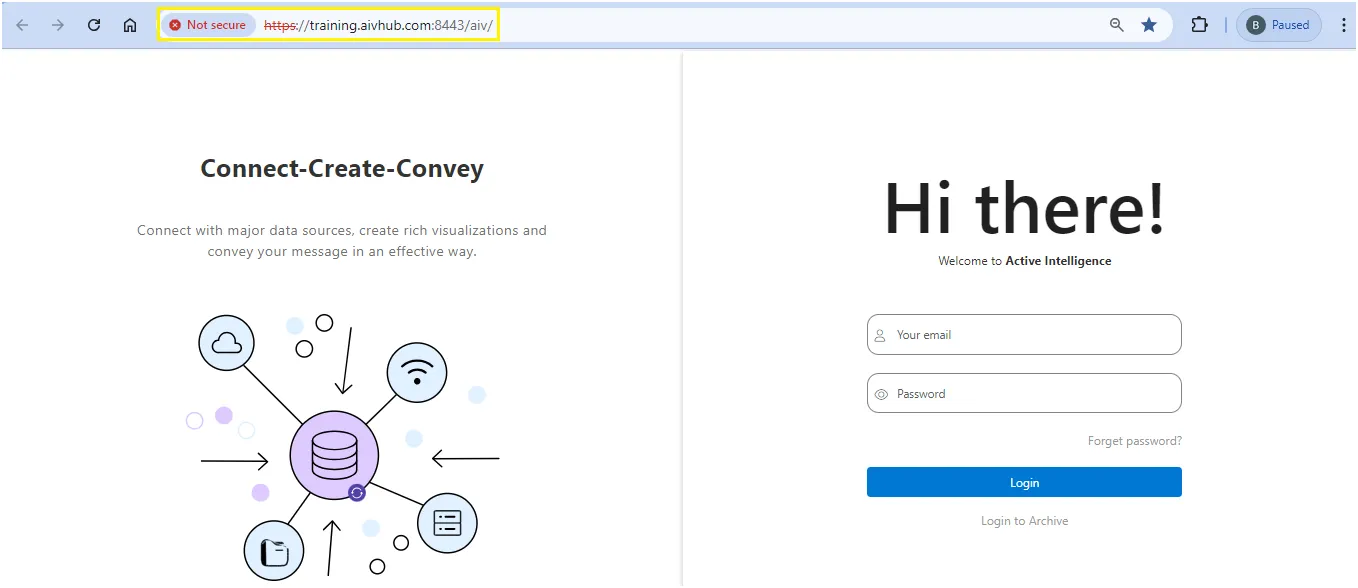This screenshot has height=588, width=1358.
Task: Click the Connect-Create-Convey heading
Action: click(x=342, y=169)
